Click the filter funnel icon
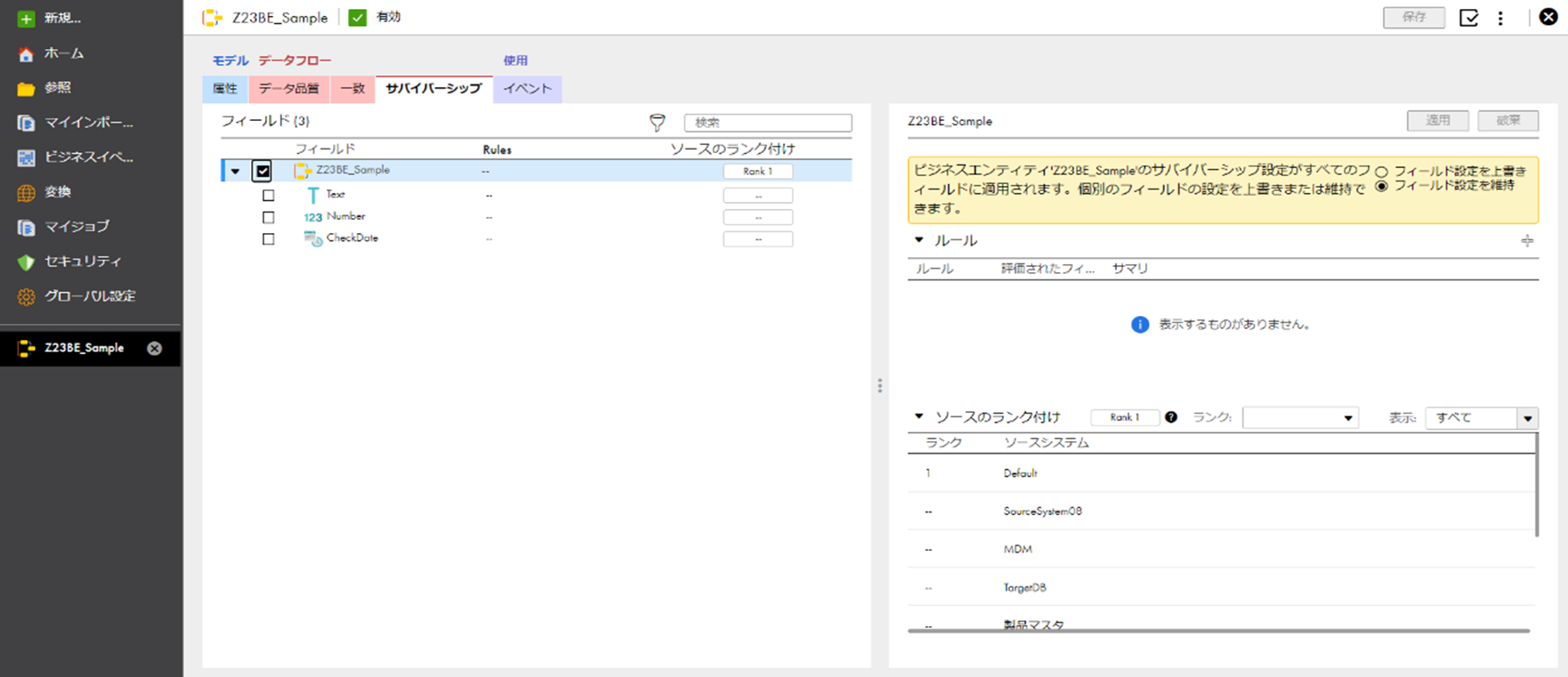Image resolution: width=1568 pixels, height=677 pixels. pyautogui.click(x=658, y=122)
